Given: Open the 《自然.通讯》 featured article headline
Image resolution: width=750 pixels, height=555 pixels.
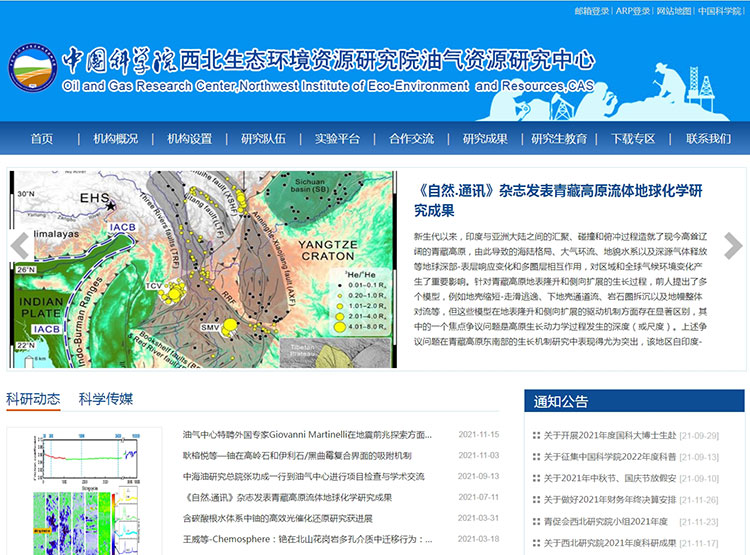Looking at the screenshot, I should pyautogui.click(x=557, y=200).
